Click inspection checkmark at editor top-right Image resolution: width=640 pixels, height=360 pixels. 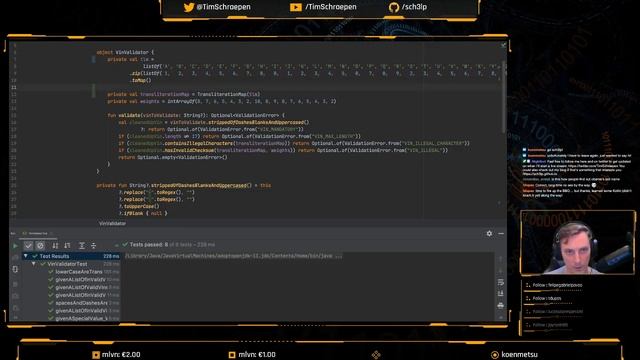pyautogui.click(x=503, y=45)
